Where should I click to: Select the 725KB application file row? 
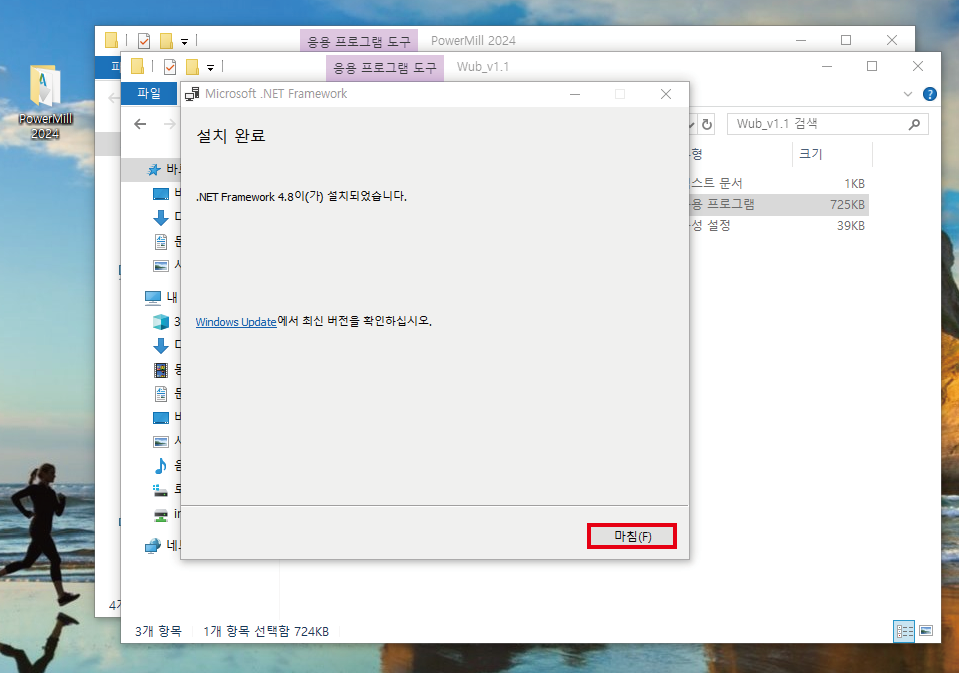point(779,204)
